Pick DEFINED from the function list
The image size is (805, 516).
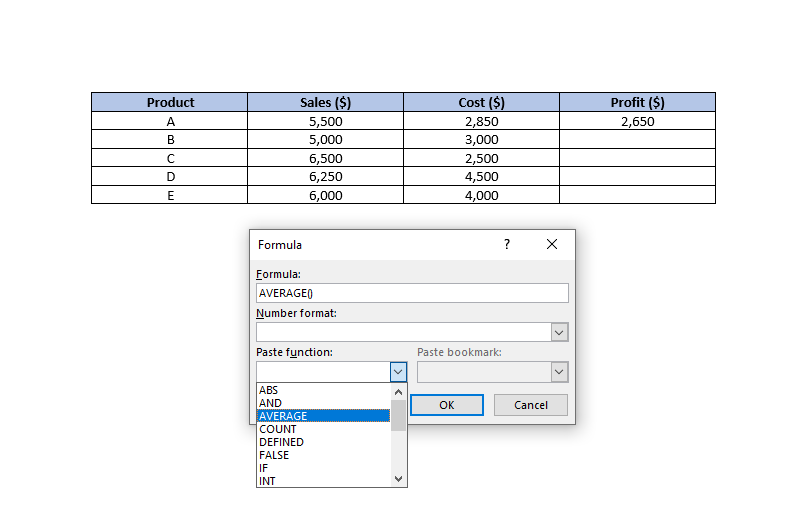(x=323, y=442)
